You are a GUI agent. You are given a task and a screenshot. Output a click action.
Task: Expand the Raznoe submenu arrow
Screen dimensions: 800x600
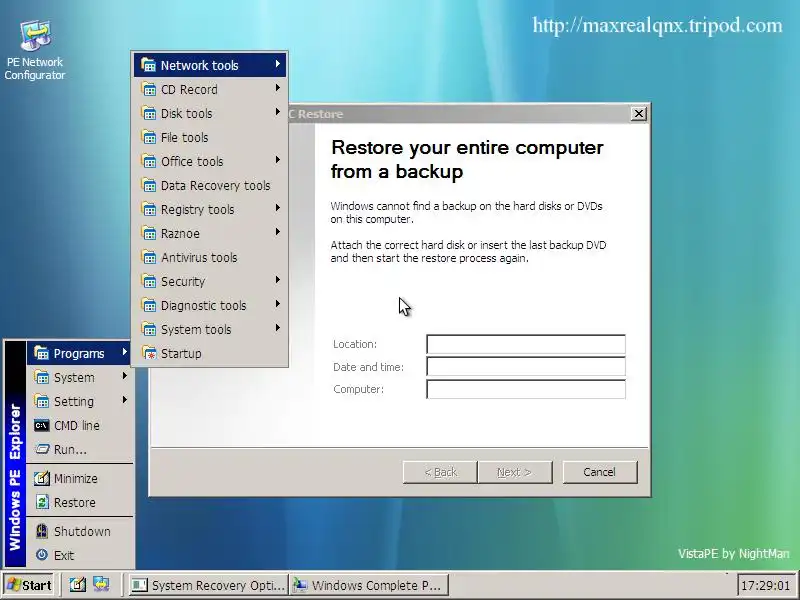click(x=278, y=232)
